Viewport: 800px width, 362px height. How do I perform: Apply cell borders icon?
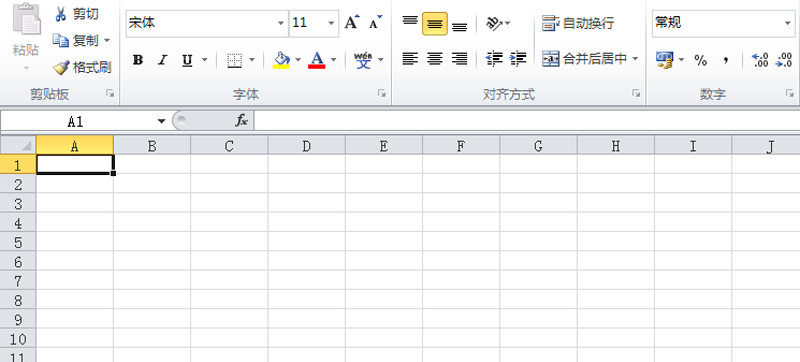(x=234, y=61)
